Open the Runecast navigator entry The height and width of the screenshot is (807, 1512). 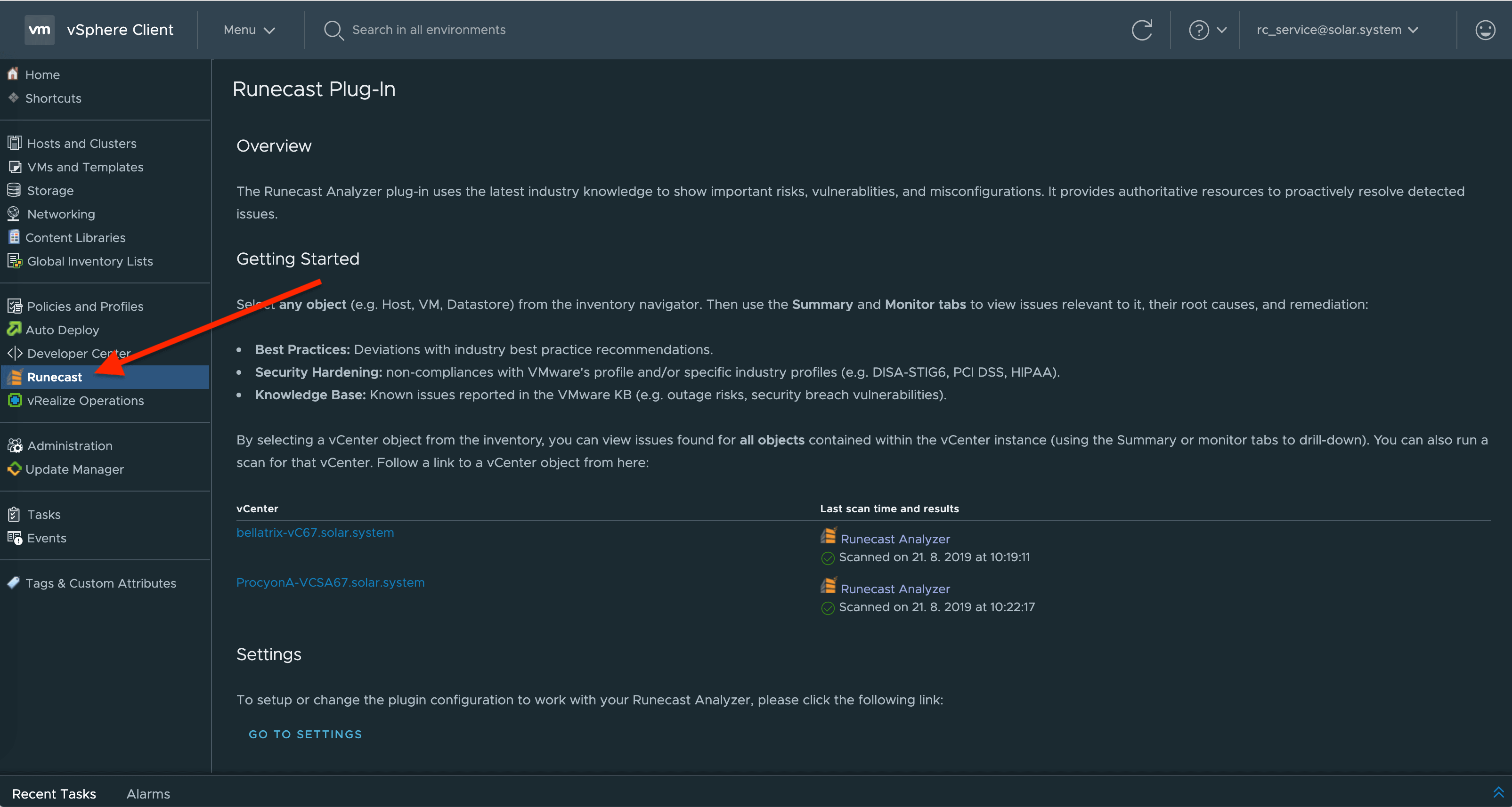click(105, 377)
